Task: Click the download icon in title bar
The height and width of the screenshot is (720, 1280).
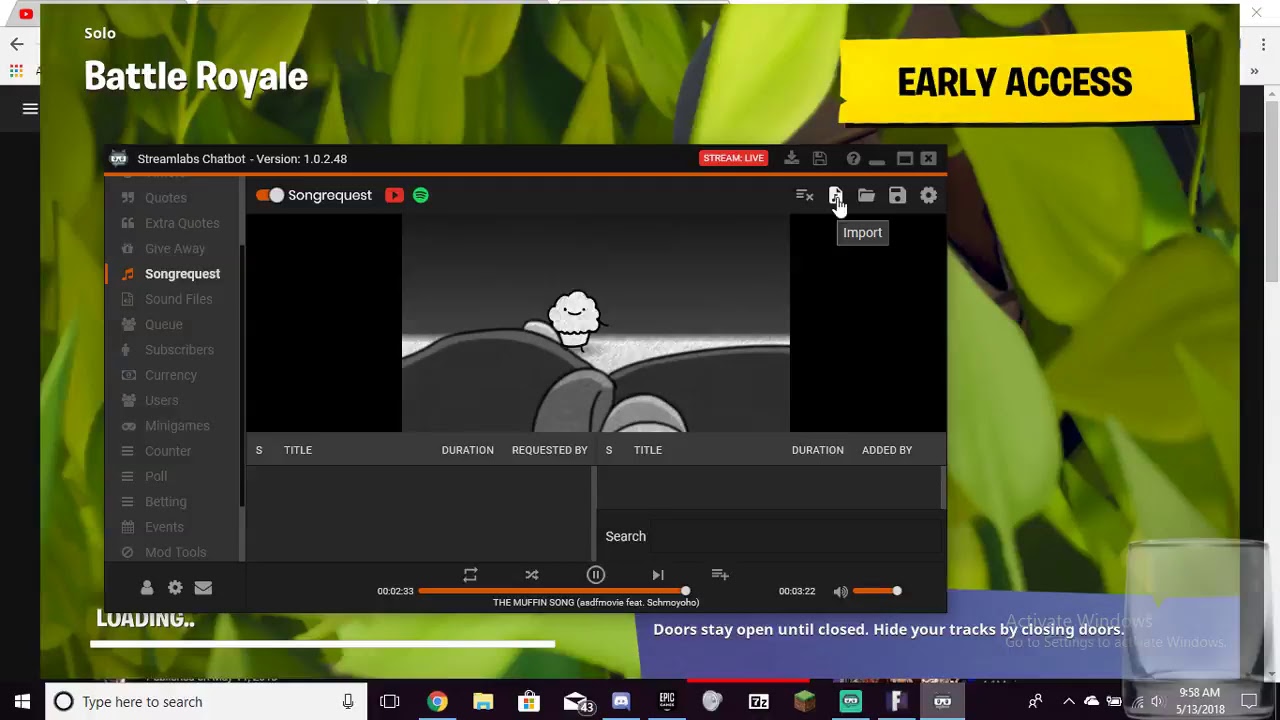Action: click(x=791, y=158)
